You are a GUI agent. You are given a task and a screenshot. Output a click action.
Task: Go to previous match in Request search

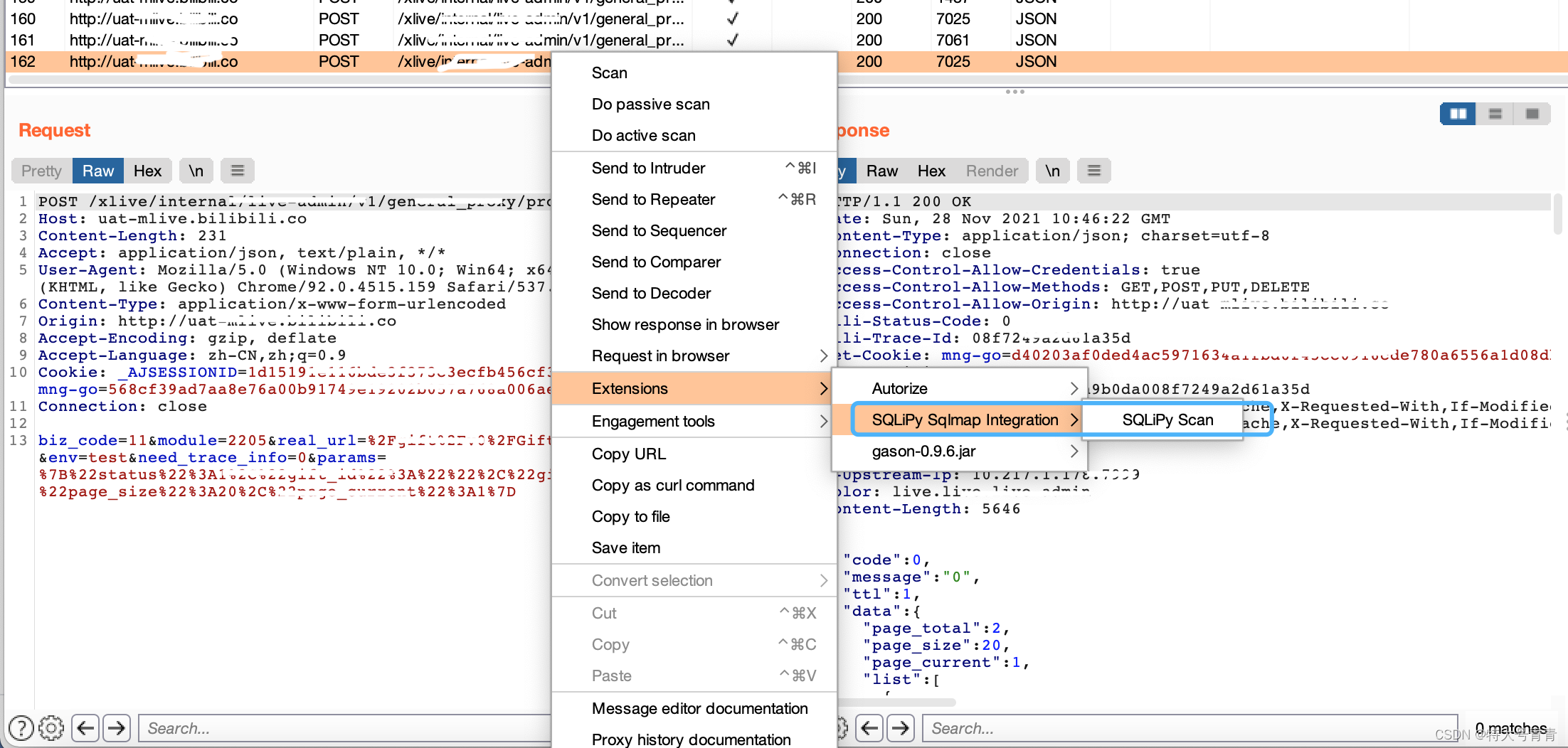[85, 728]
